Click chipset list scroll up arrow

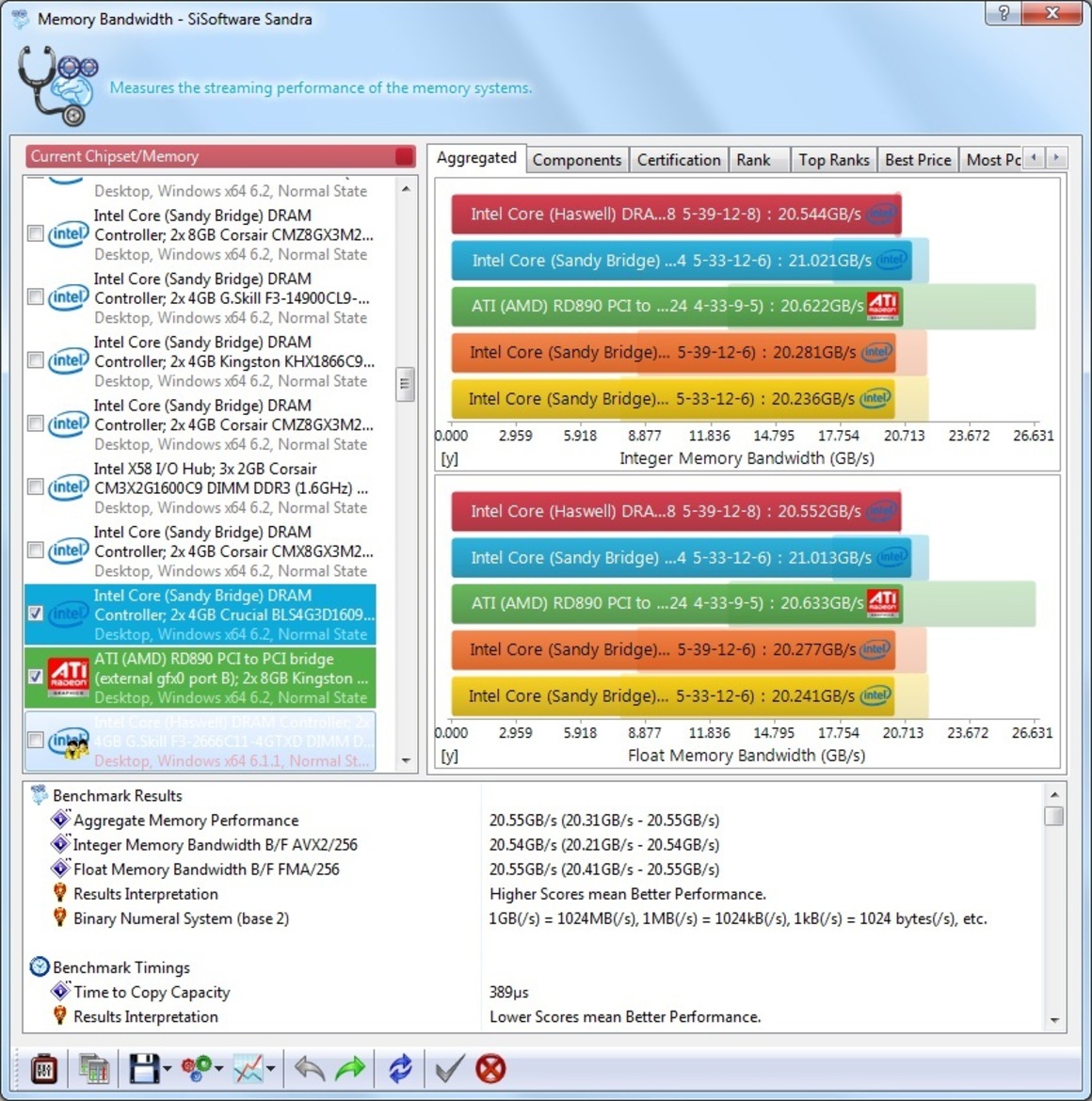point(406,189)
